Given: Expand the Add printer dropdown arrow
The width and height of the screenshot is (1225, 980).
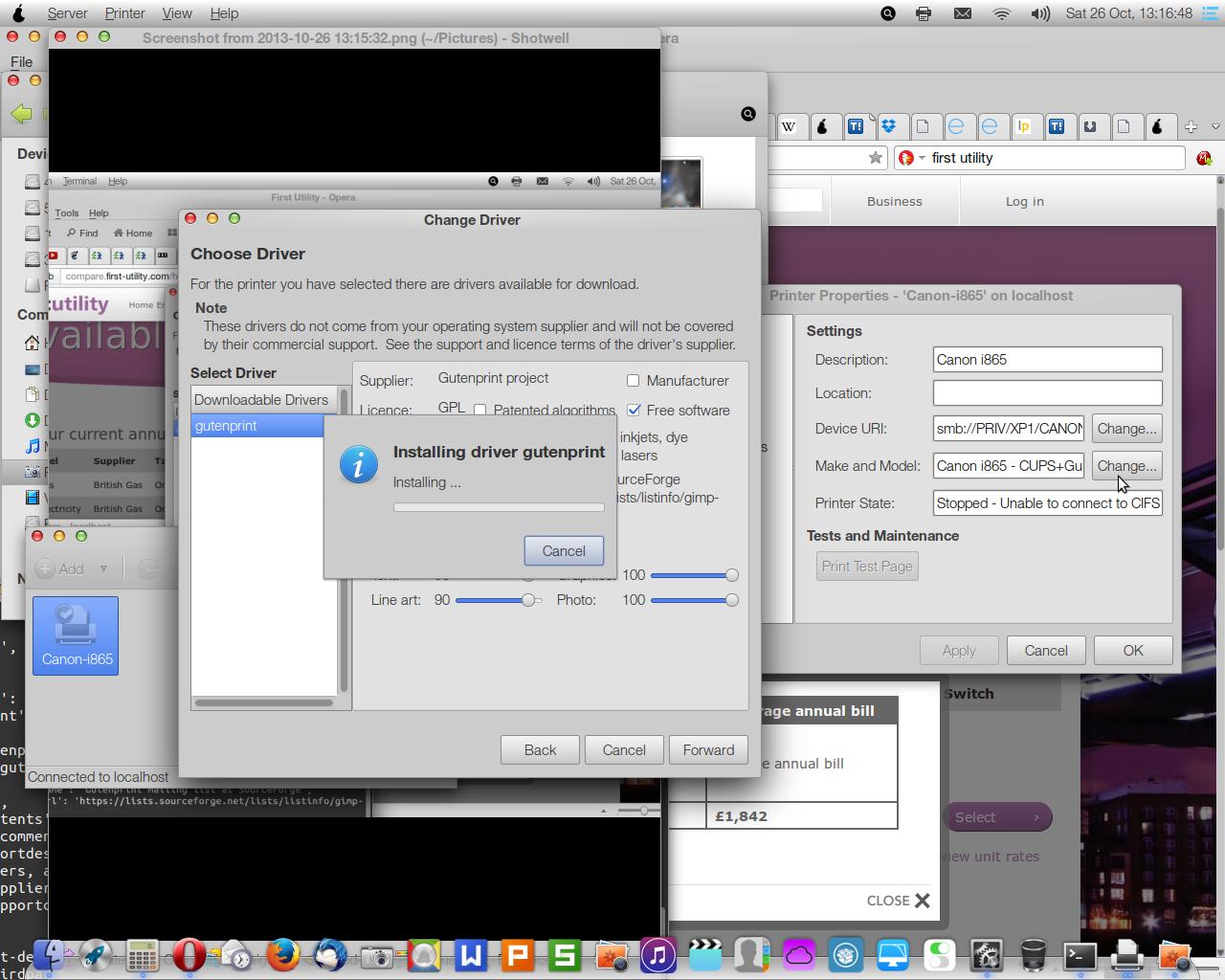Looking at the screenshot, I should (103, 568).
